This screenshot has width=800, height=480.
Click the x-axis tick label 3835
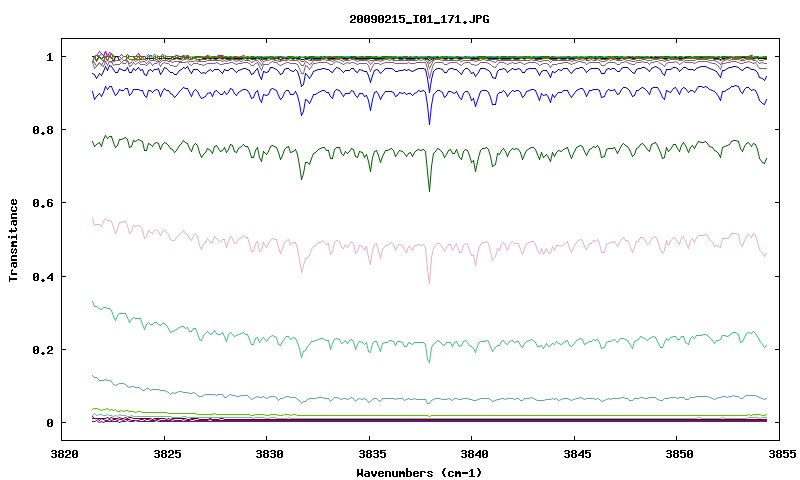click(x=372, y=454)
